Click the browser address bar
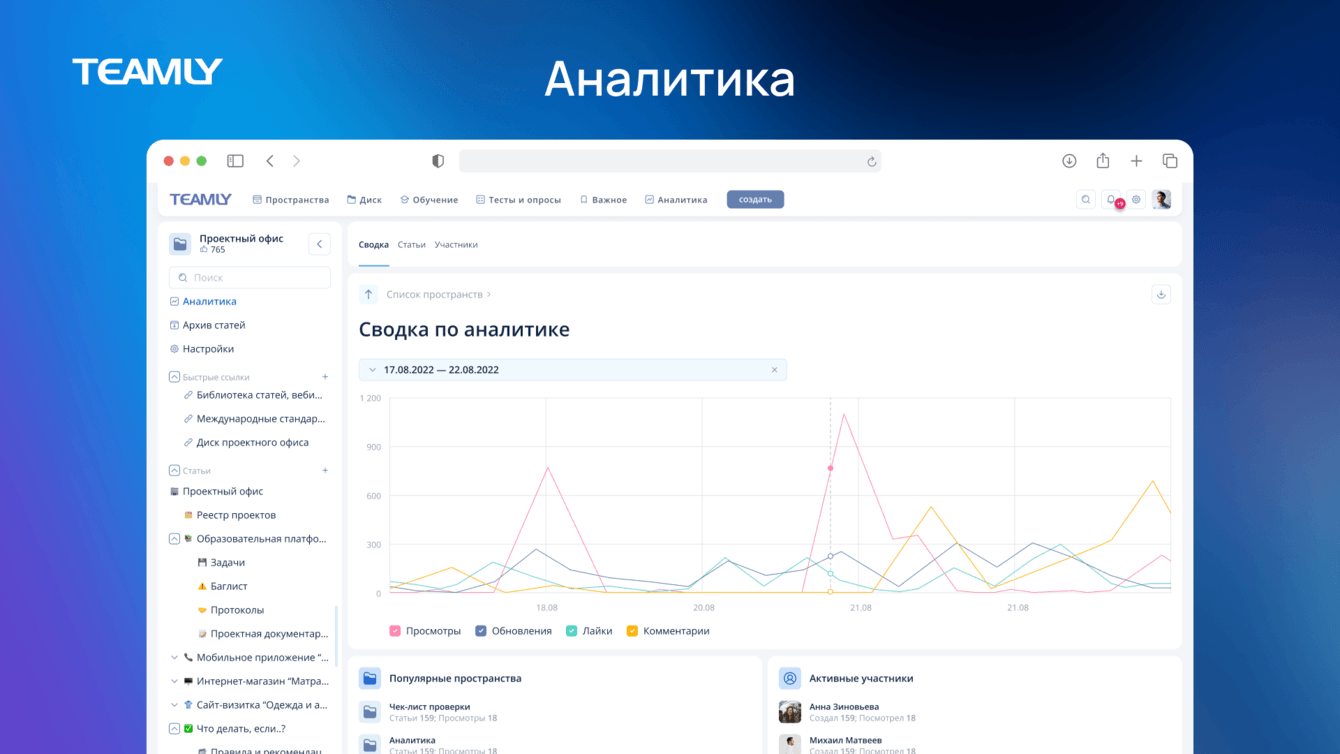Image resolution: width=1340 pixels, height=754 pixels. click(670, 161)
